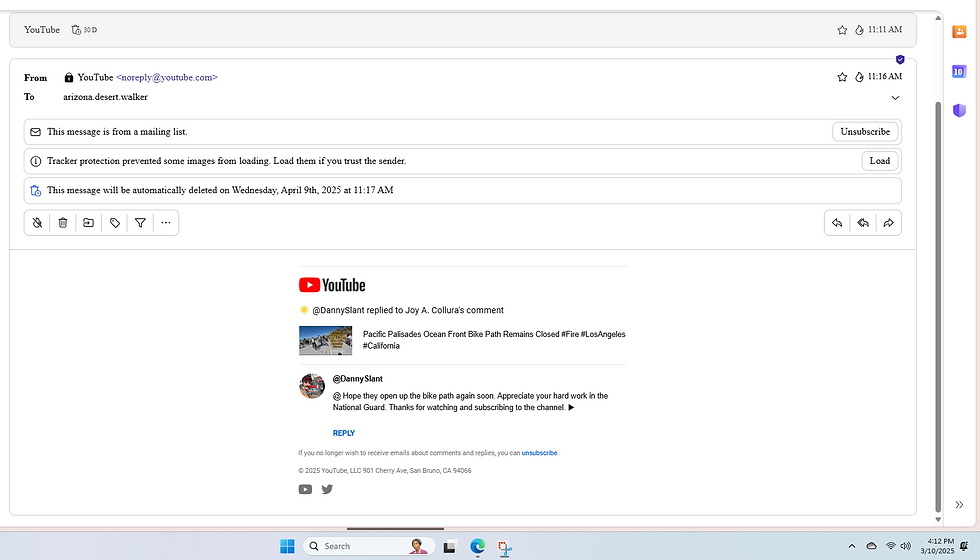980x560 pixels.
Task: Click the collapsed YouTube message header
Action: [462, 30]
